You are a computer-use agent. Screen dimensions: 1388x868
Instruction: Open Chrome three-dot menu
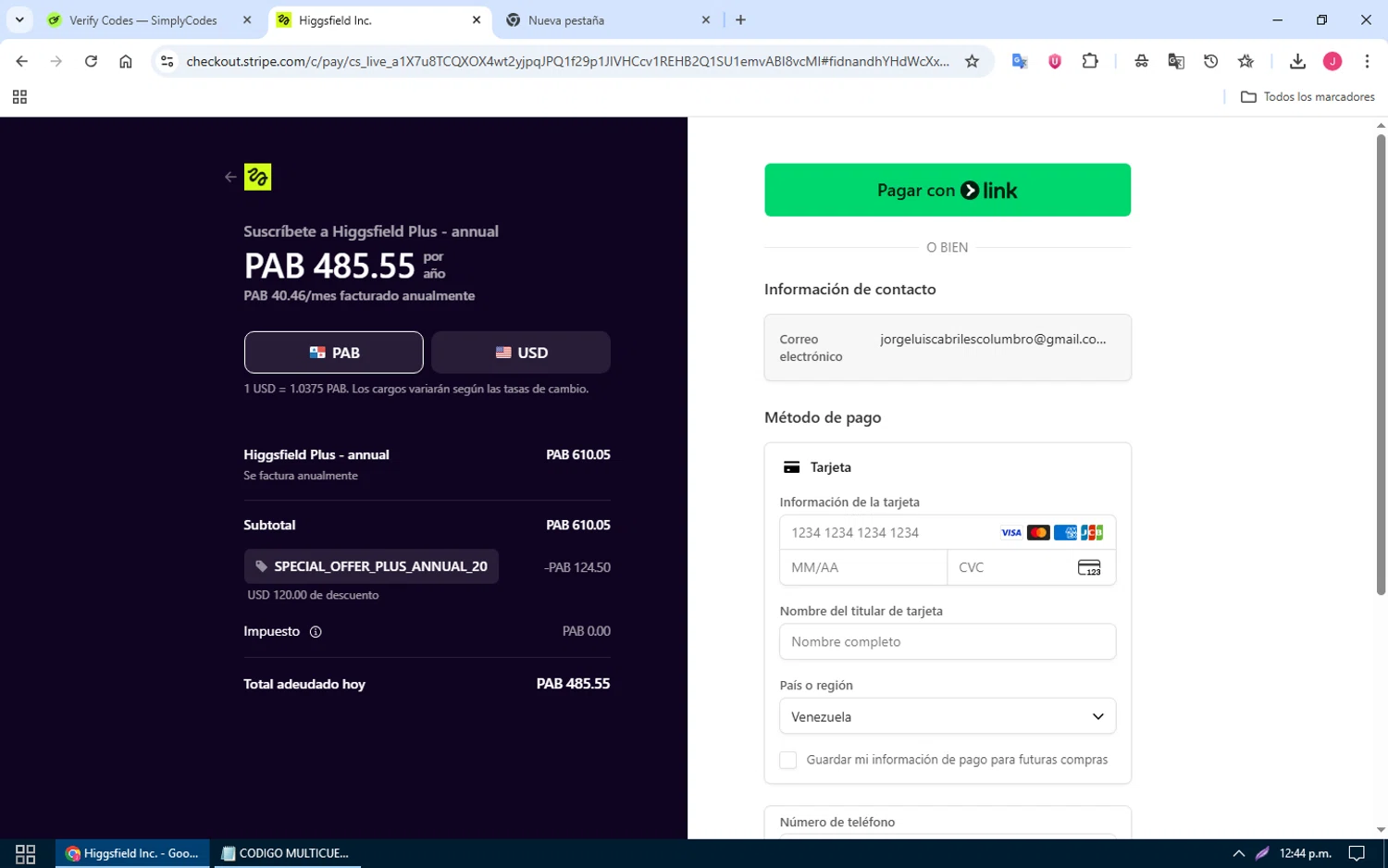tap(1367, 61)
